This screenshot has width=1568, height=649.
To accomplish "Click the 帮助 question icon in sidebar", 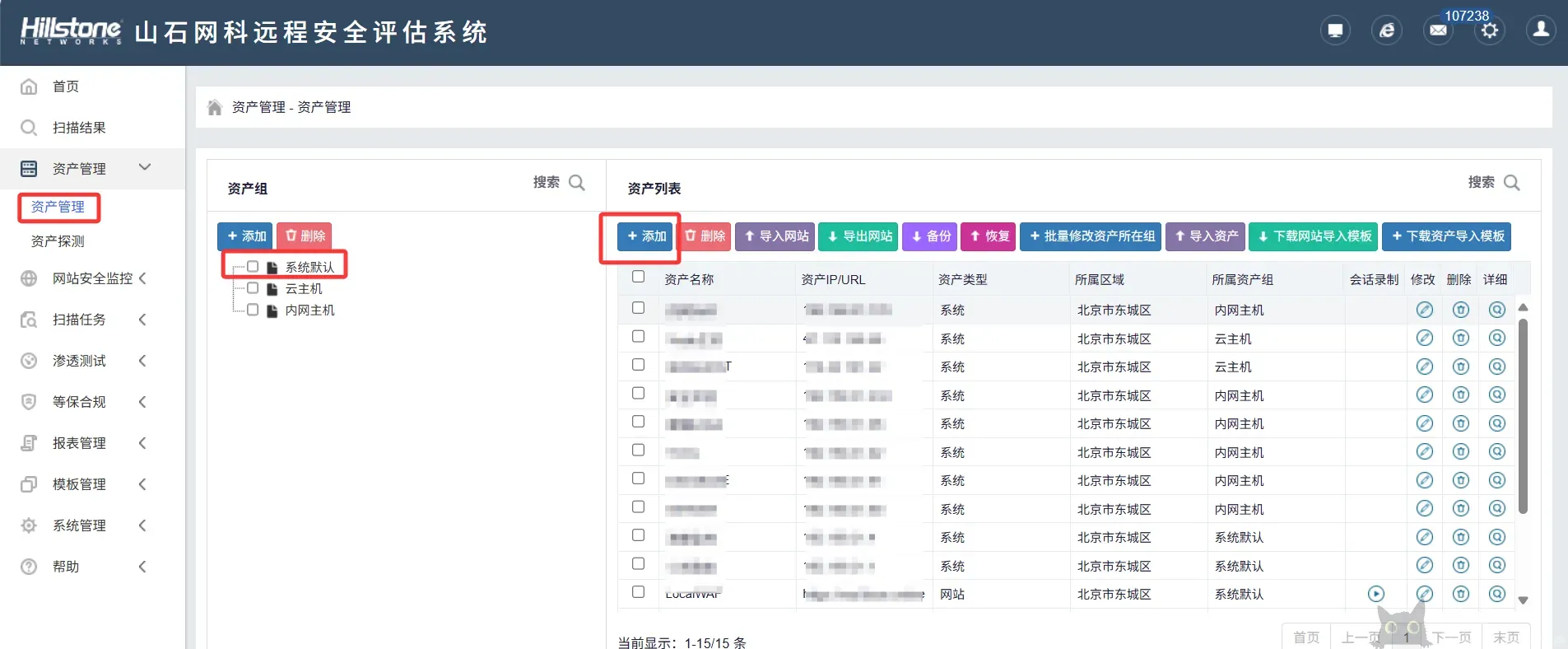I will pyautogui.click(x=29, y=567).
